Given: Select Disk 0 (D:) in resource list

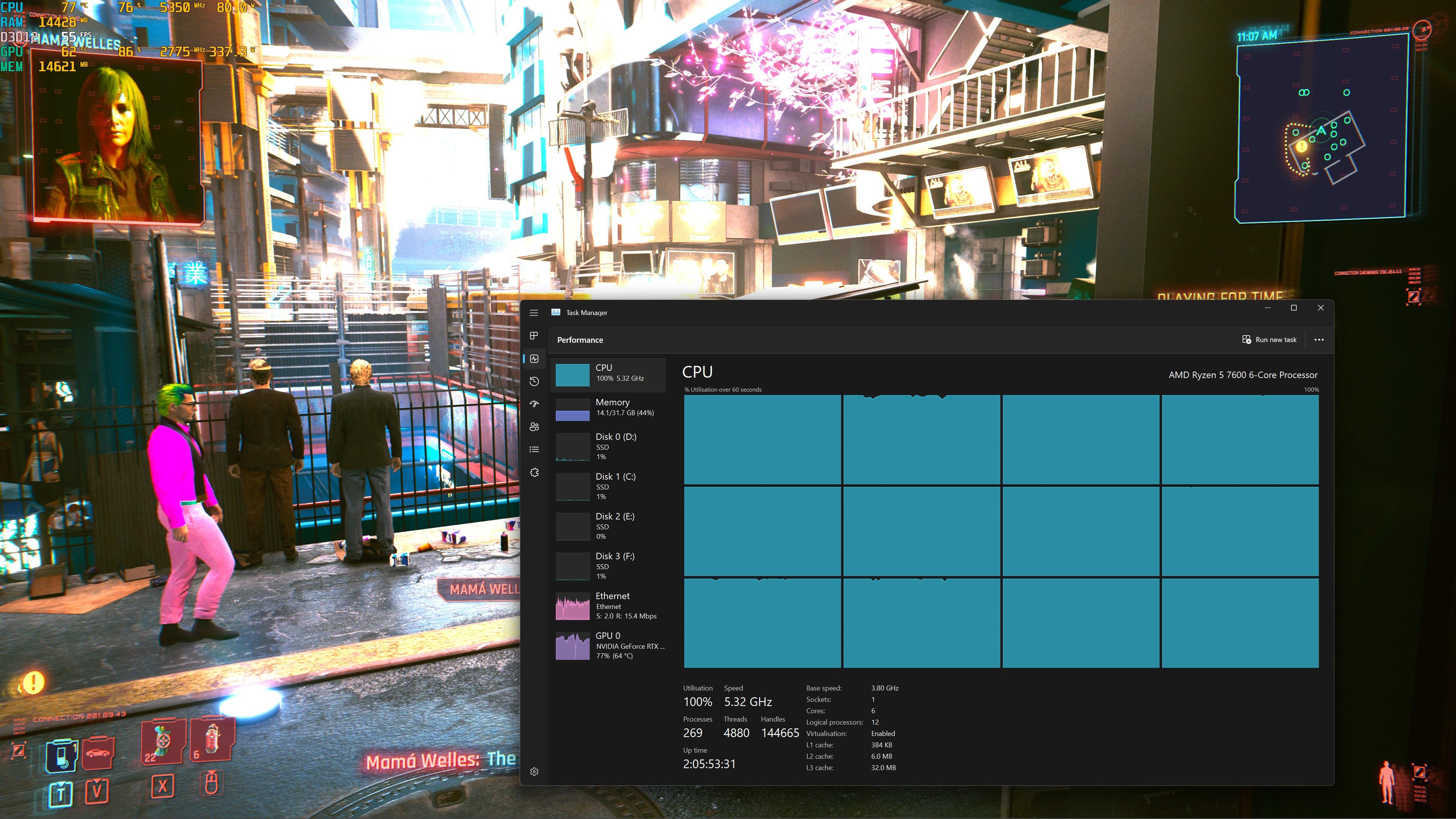Looking at the screenshot, I should coord(608,446).
